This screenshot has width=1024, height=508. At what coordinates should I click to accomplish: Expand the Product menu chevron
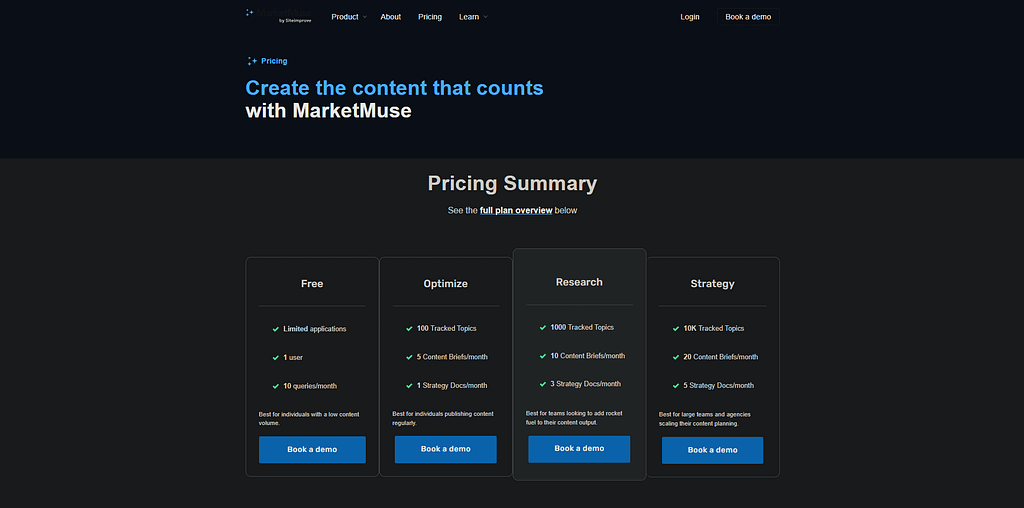click(x=364, y=17)
